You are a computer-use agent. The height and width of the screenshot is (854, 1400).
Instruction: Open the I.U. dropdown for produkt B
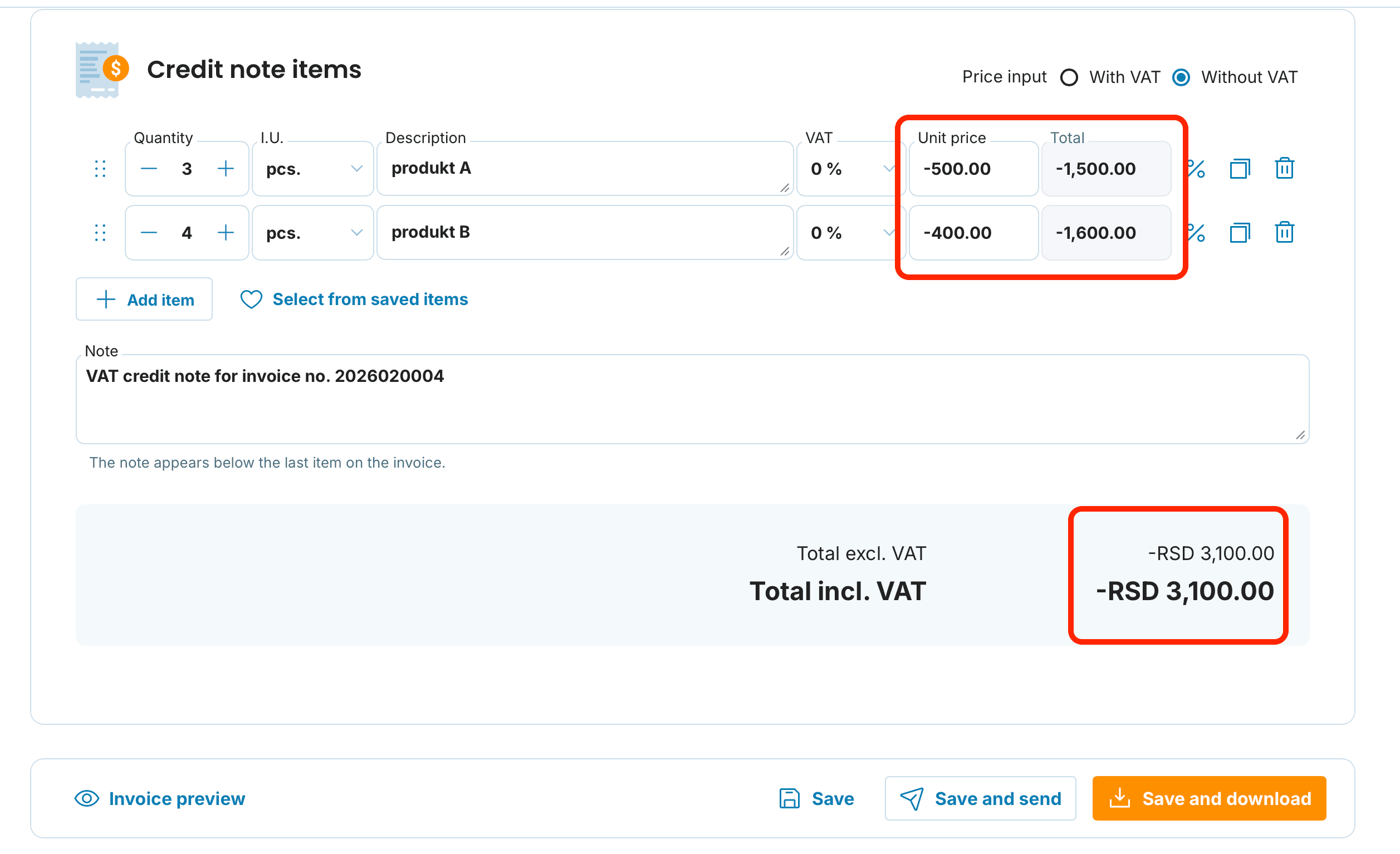313,233
